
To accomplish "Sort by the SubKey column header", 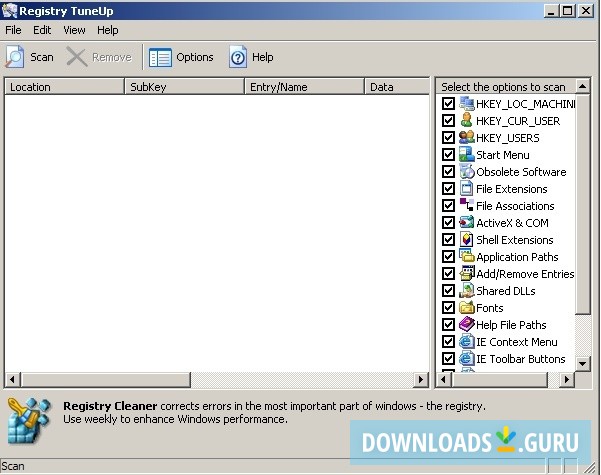I will click(184, 87).
